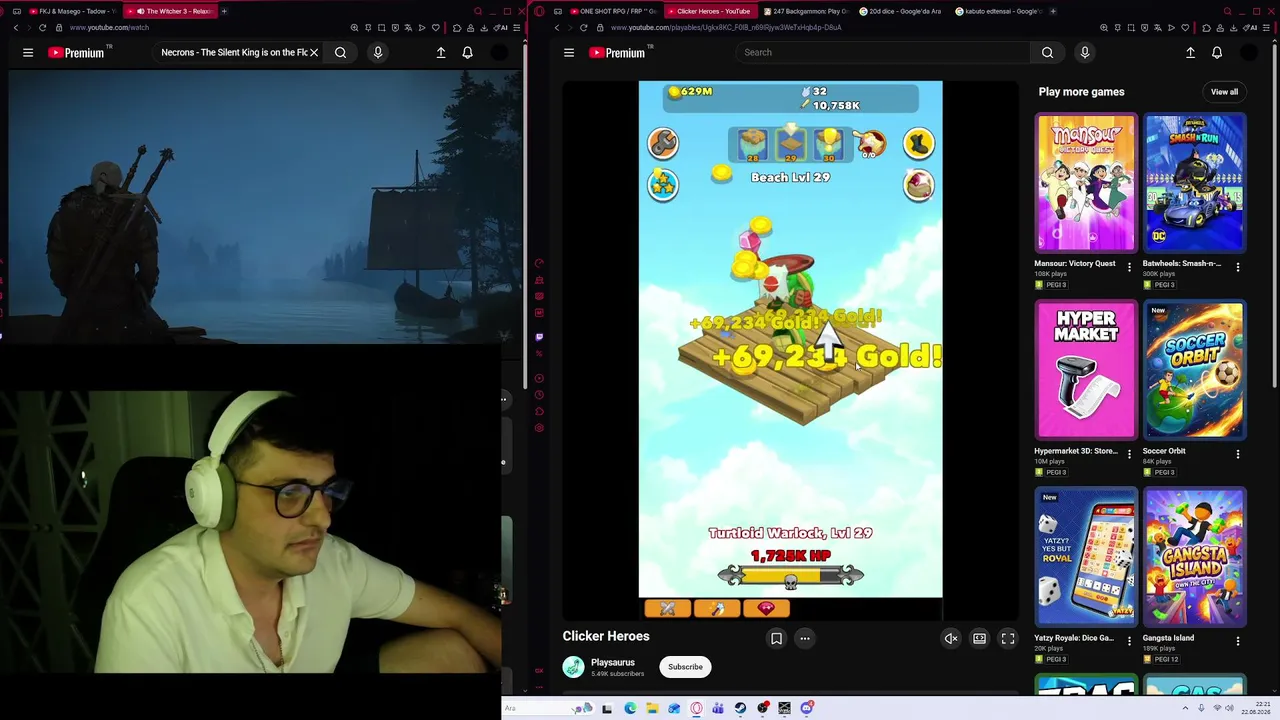Open the Batwheels: Smash-n-Run game thumbnail
The width and height of the screenshot is (1280, 720).
pyautogui.click(x=1195, y=183)
